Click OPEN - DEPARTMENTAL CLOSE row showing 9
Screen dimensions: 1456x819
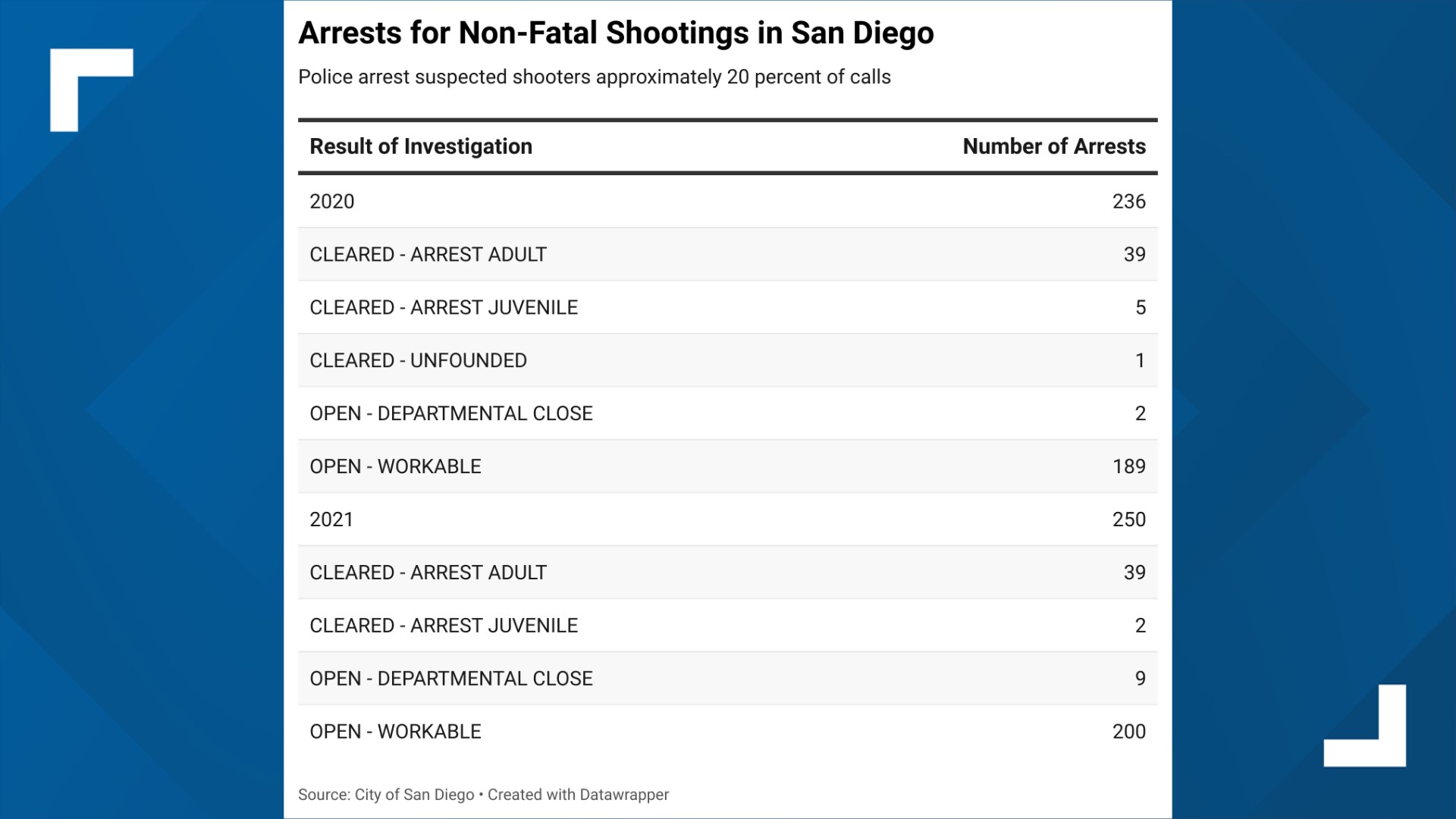(x=728, y=679)
